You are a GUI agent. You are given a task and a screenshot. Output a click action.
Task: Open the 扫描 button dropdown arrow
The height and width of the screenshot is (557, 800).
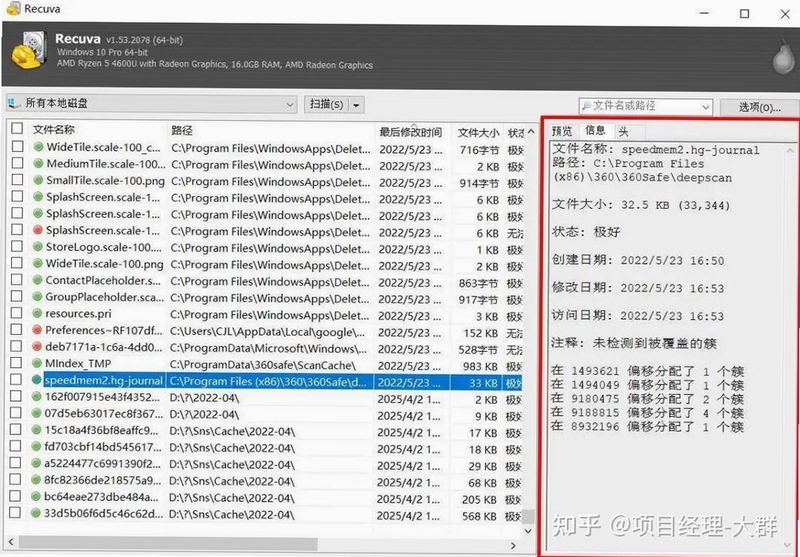click(x=356, y=105)
